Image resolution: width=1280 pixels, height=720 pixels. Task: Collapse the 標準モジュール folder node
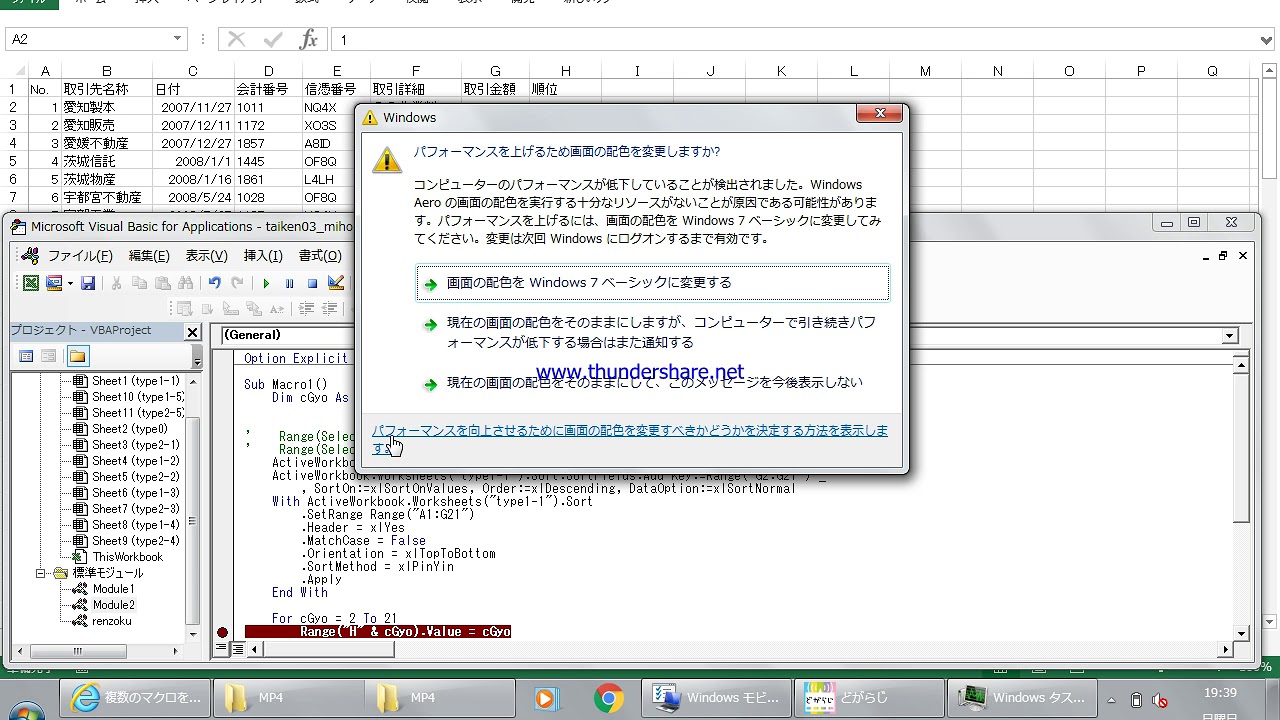(x=42, y=573)
